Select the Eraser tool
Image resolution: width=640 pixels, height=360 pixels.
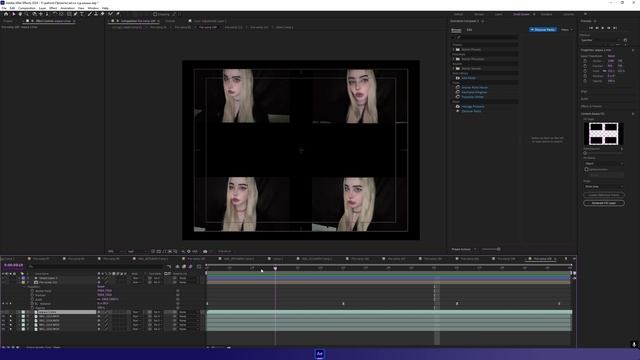point(102,14)
